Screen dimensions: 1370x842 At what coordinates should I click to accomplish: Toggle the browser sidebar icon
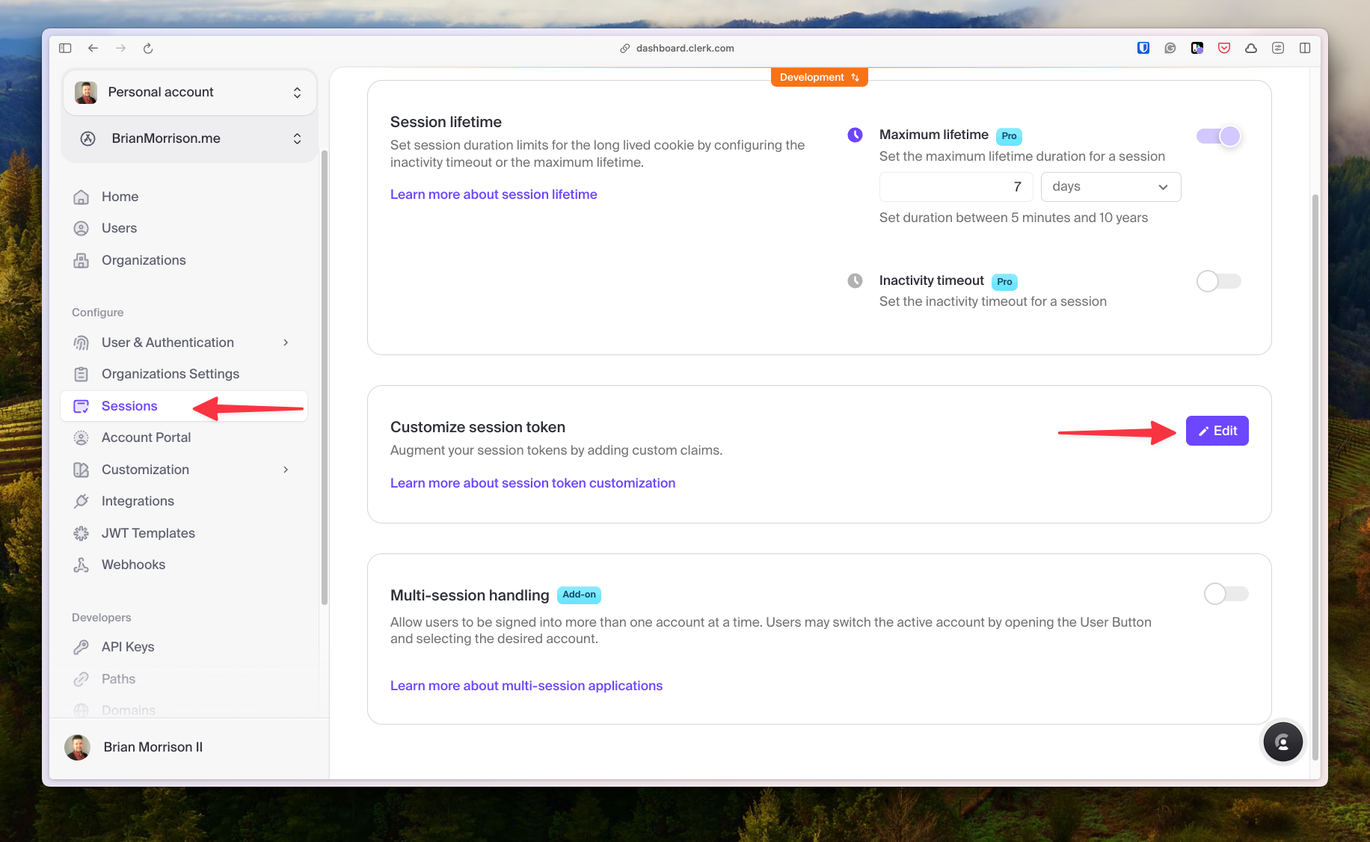tap(65, 48)
